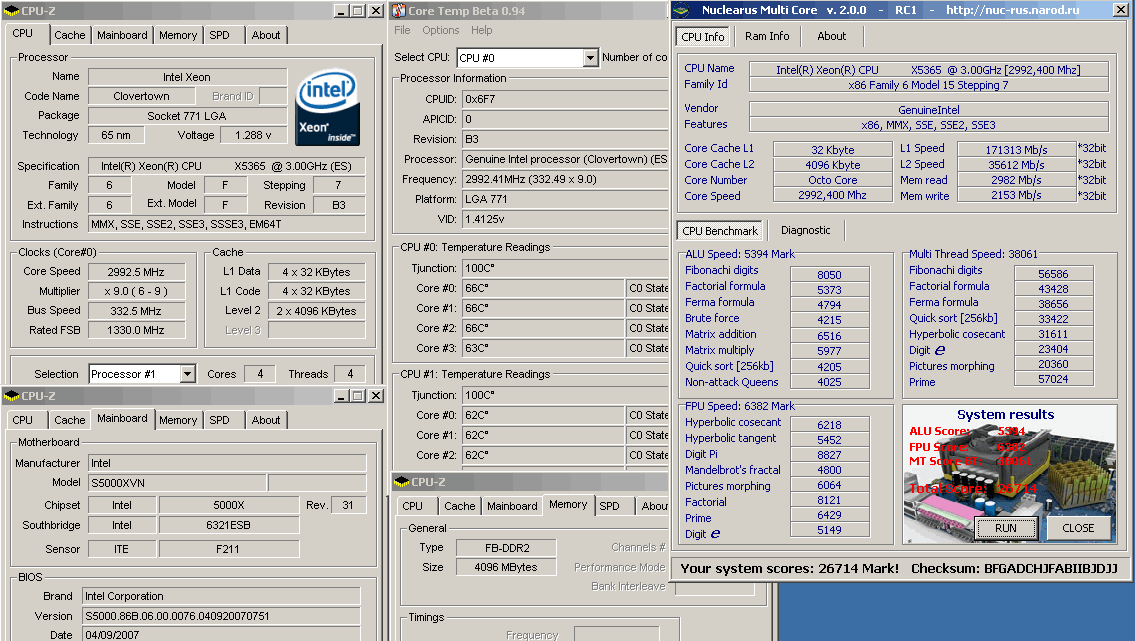Click the System results motherboard picture
The width and height of the screenshot is (1135, 641).
1010,474
